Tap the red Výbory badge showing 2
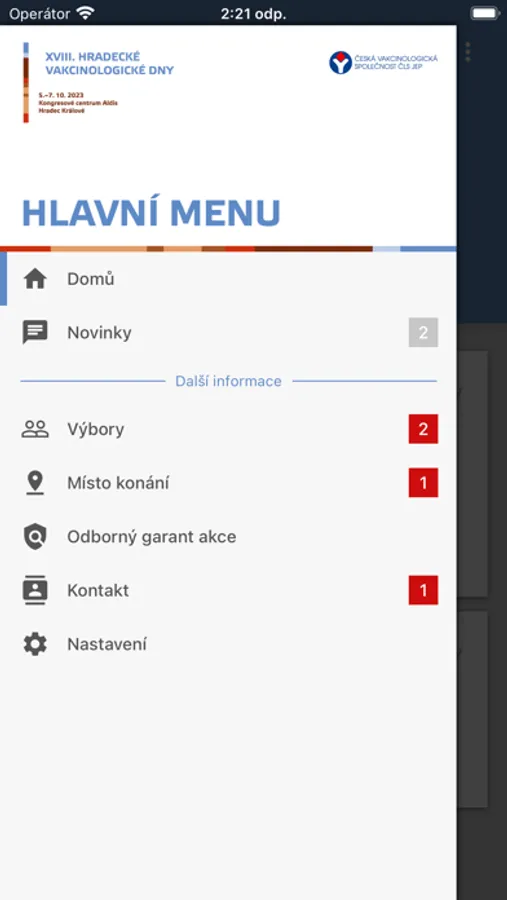The height and width of the screenshot is (900, 507). [423, 429]
